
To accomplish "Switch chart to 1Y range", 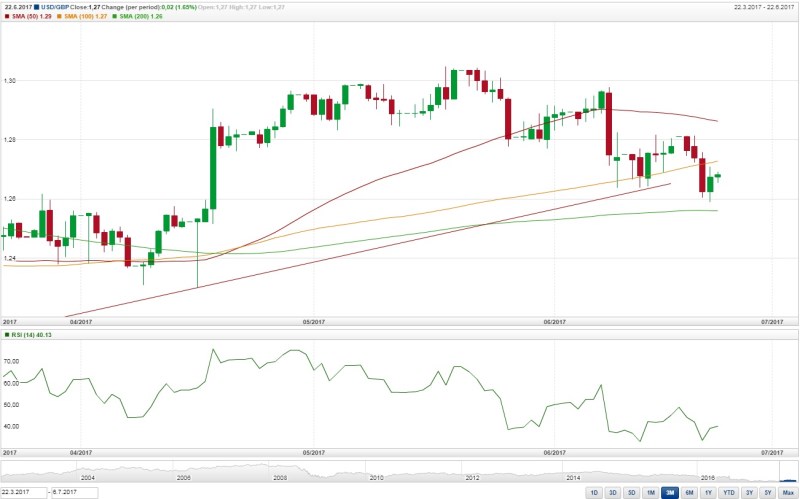I will tap(708, 493).
